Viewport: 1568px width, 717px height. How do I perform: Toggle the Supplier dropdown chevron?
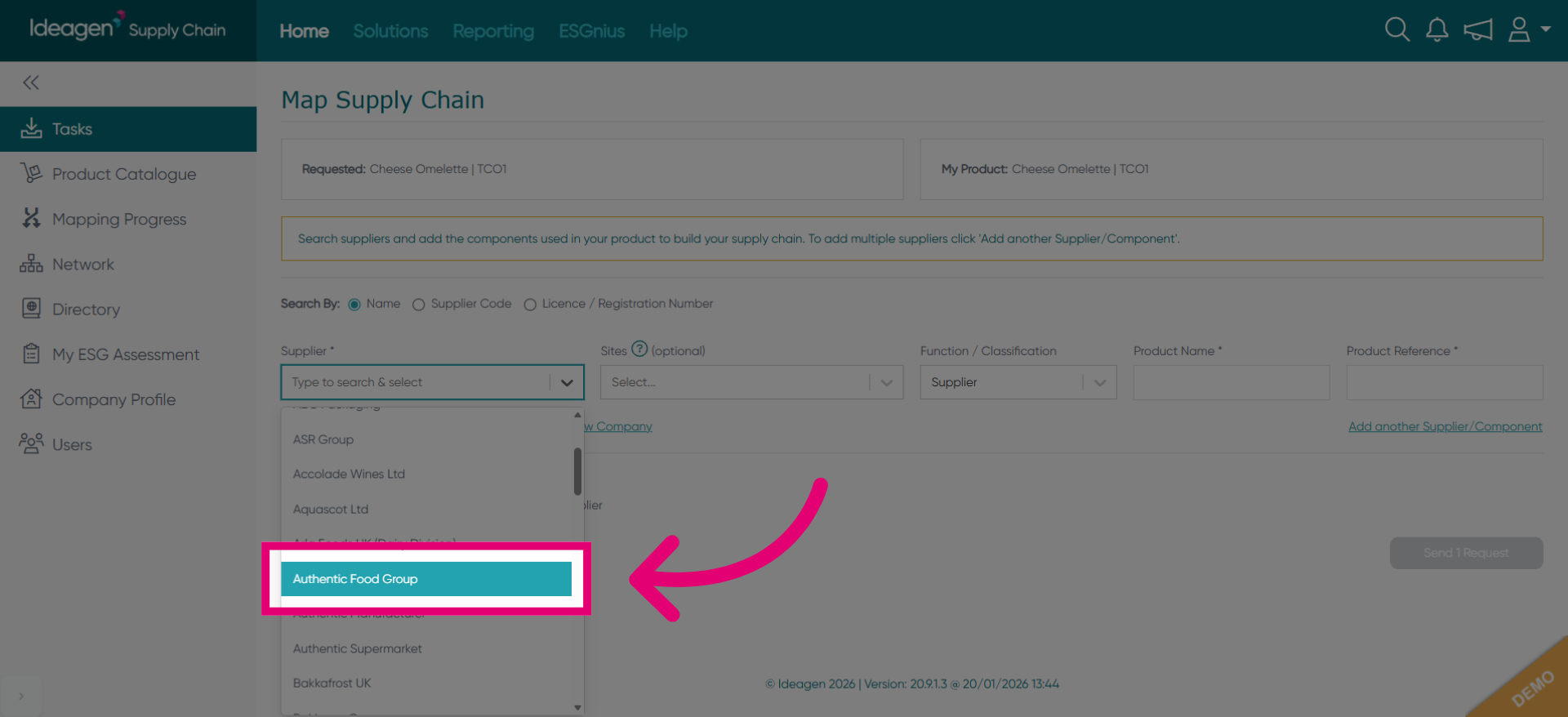[x=567, y=382]
